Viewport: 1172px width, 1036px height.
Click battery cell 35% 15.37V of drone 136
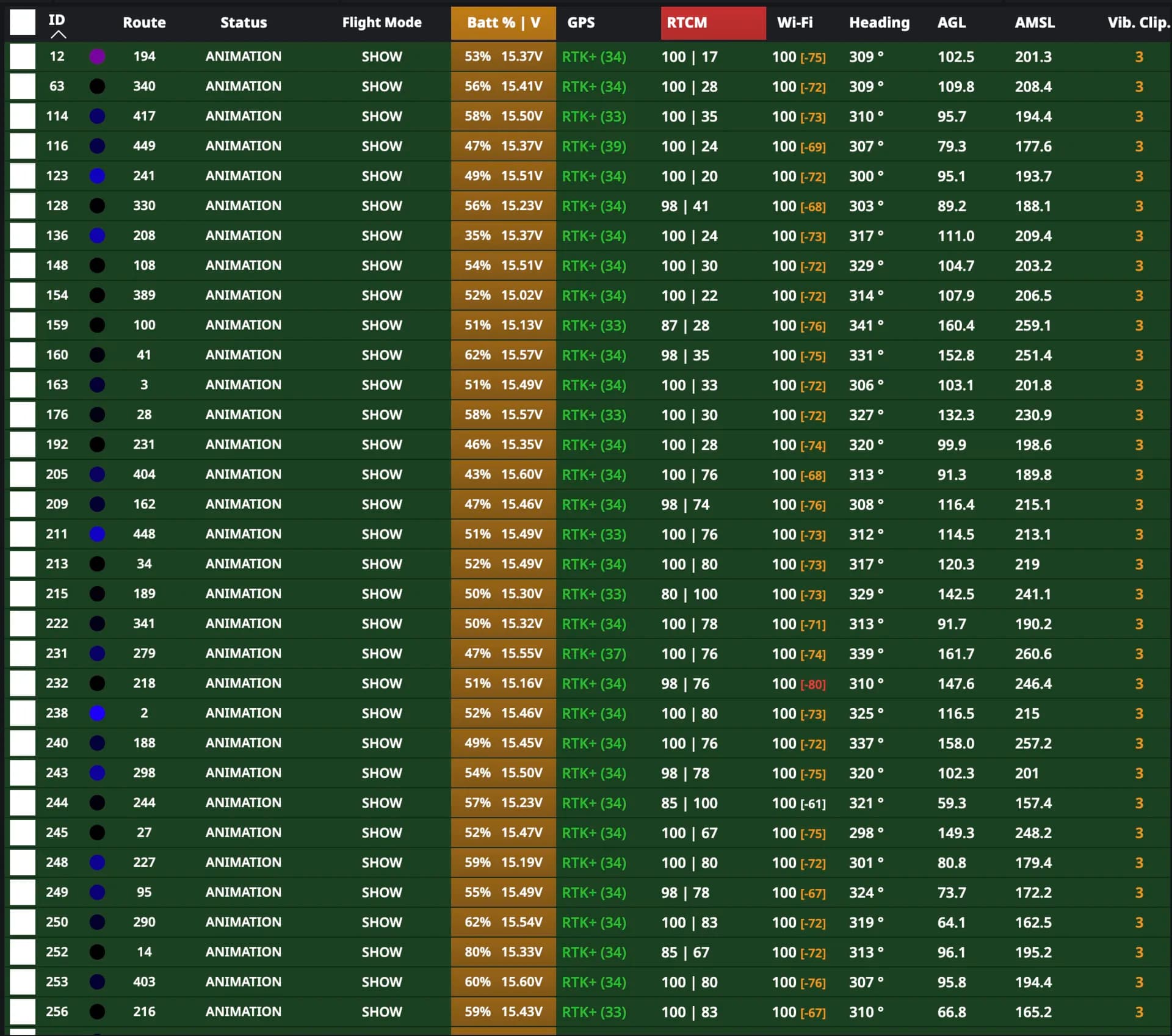[504, 236]
